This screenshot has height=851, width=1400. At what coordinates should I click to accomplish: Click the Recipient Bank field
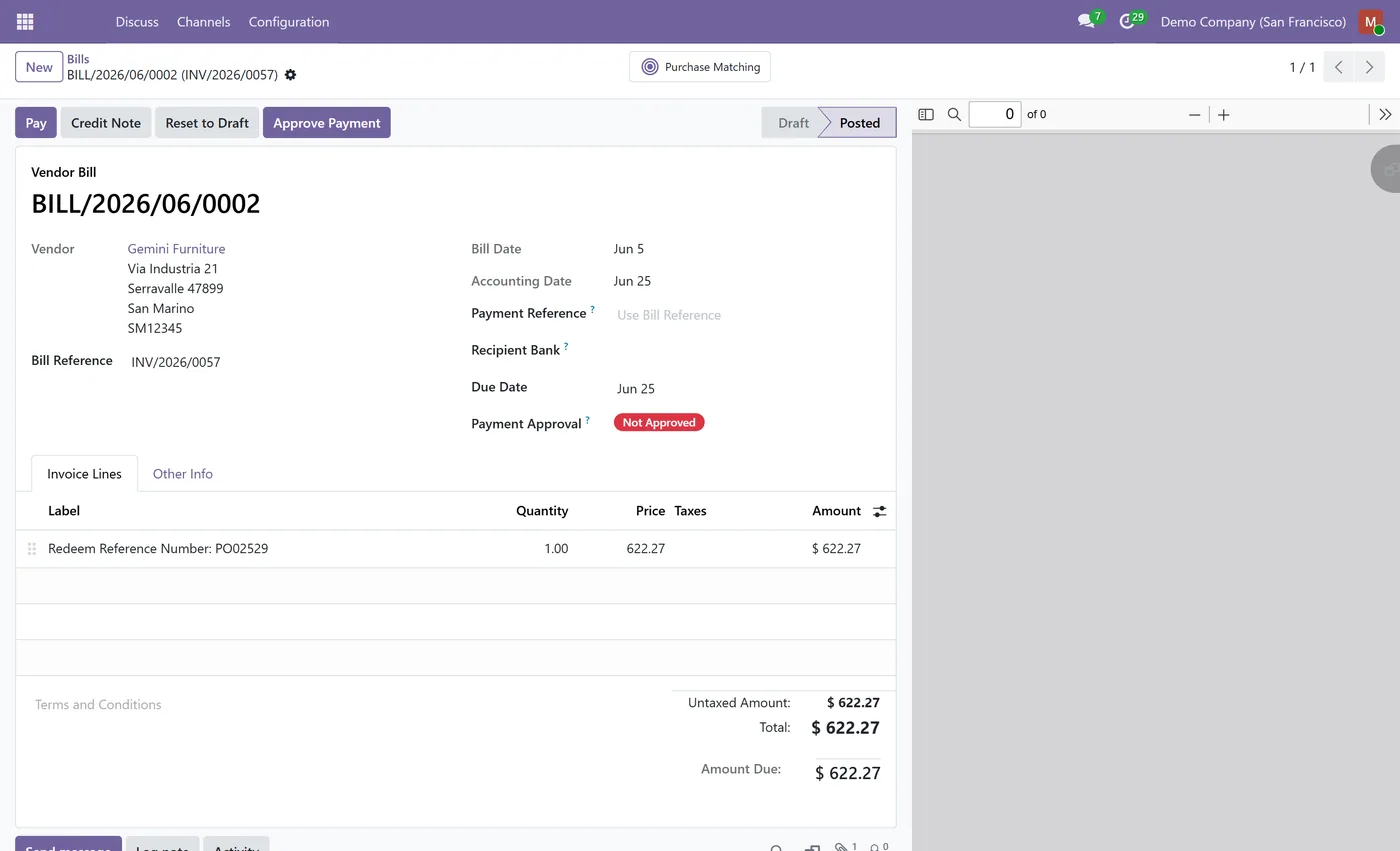[745, 351]
